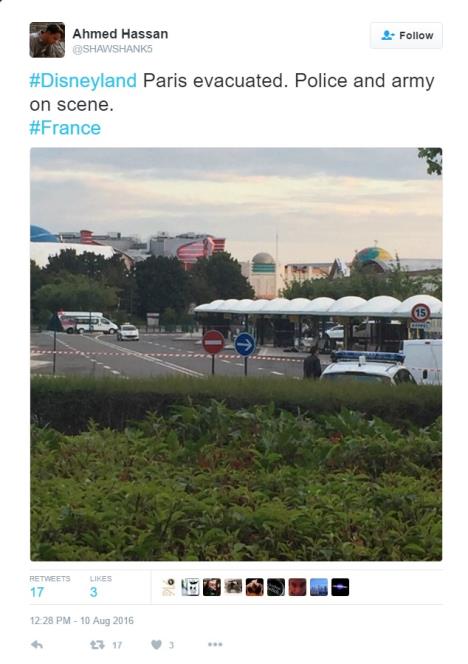The image size is (468, 664).
Task: Click the last black retweeter avatar
Action: coord(340,587)
